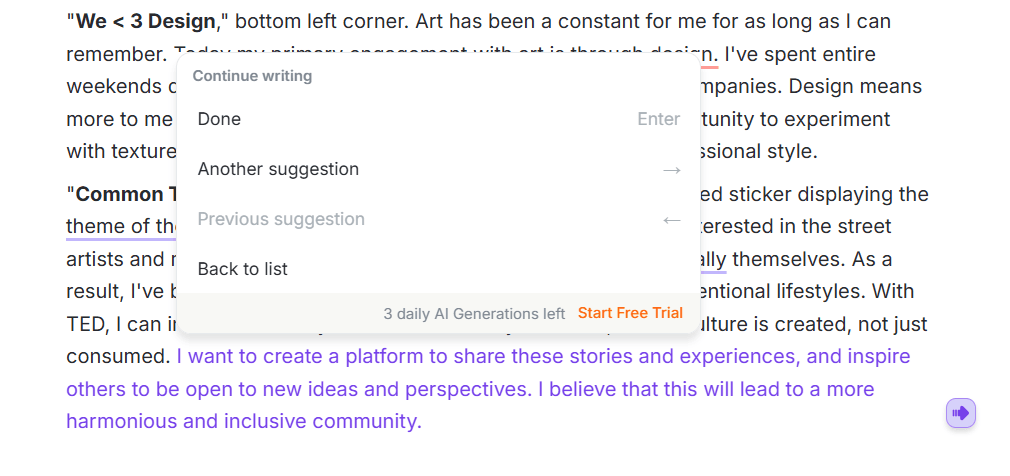The height and width of the screenshot is (476, 1010).
Task: Click the greyed-out Previous suggestion entry
Action: 281,219
